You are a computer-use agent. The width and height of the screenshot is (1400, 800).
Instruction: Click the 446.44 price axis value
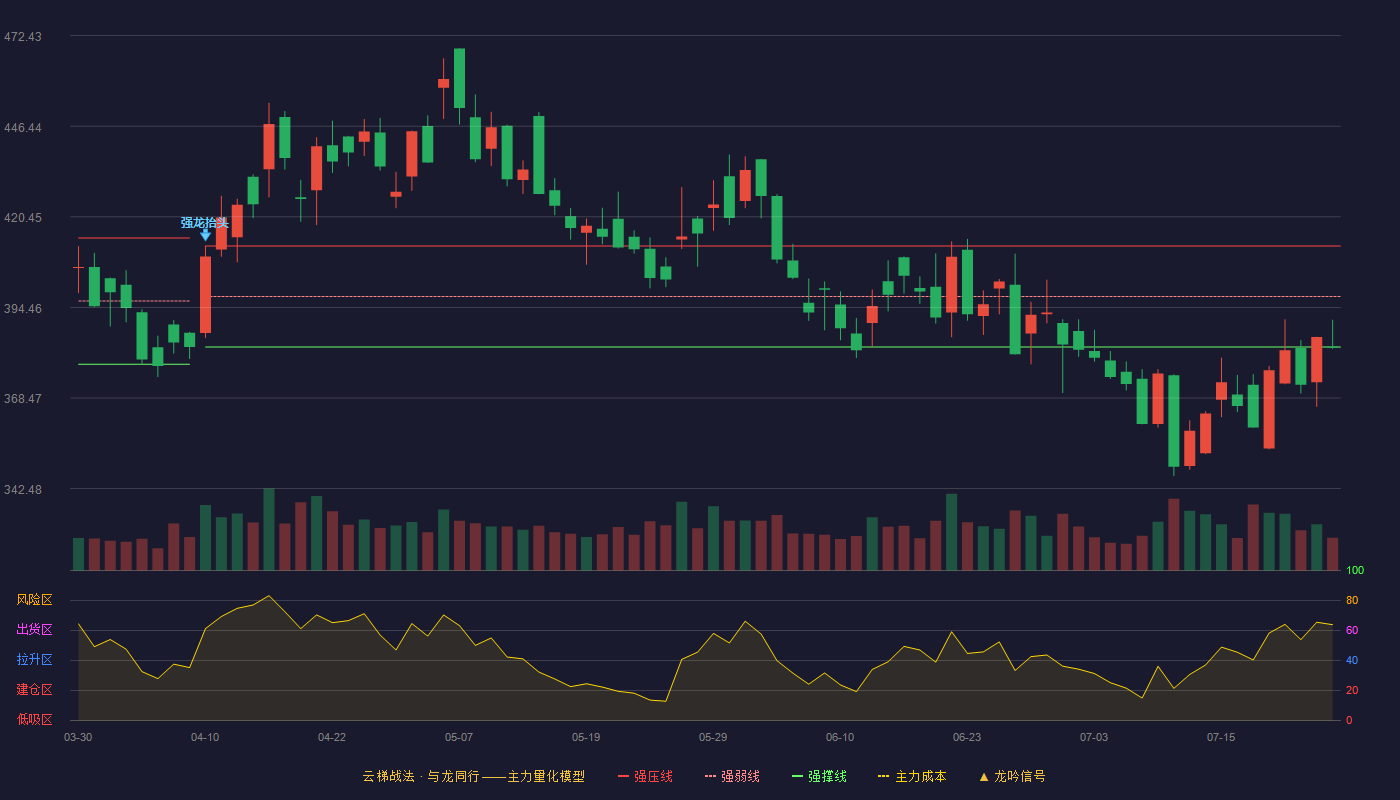[x=23, y=127]
